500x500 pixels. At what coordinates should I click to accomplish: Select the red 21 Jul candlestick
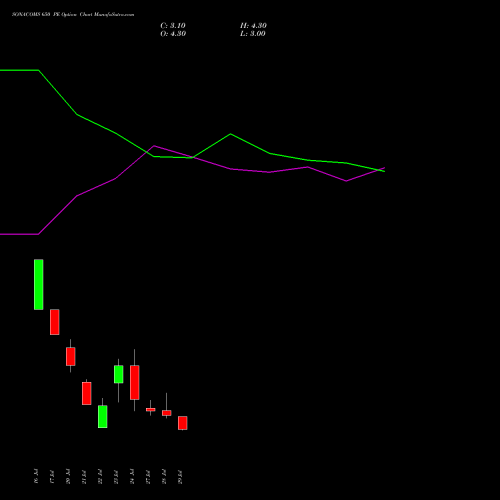(87, 393)
